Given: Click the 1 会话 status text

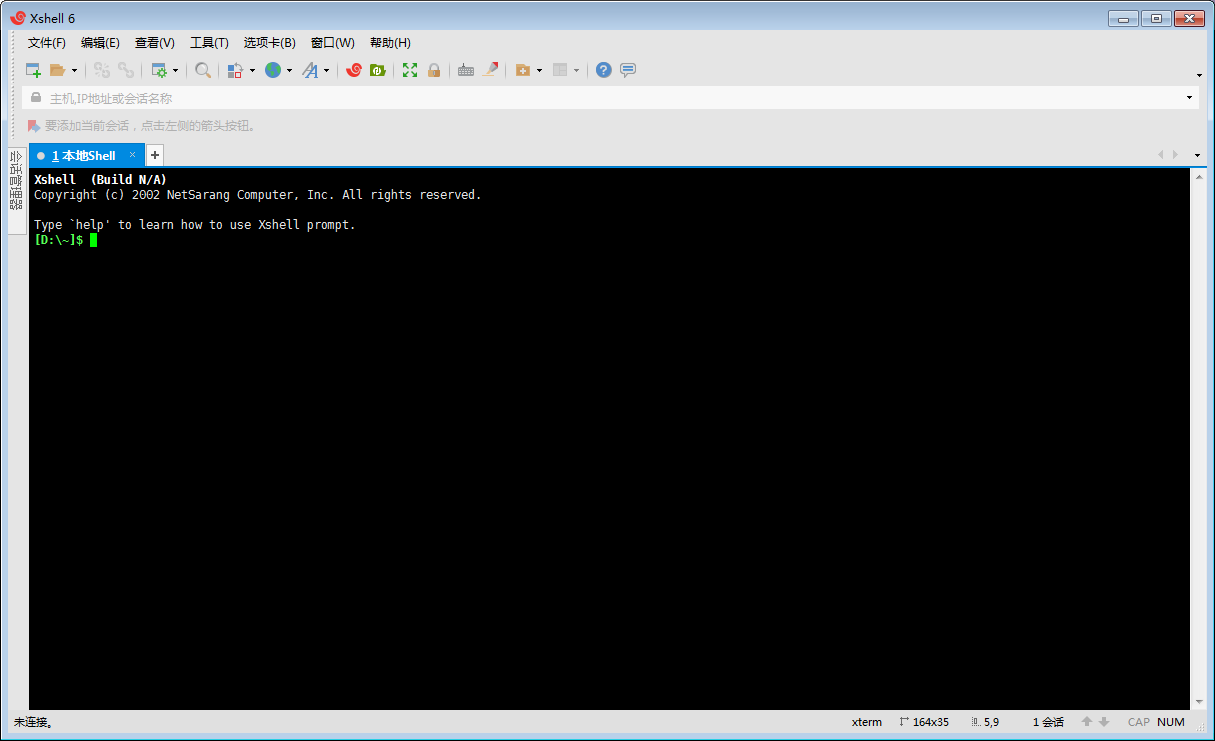Looking at the screenshot, I should click(x=1048, y=722).
